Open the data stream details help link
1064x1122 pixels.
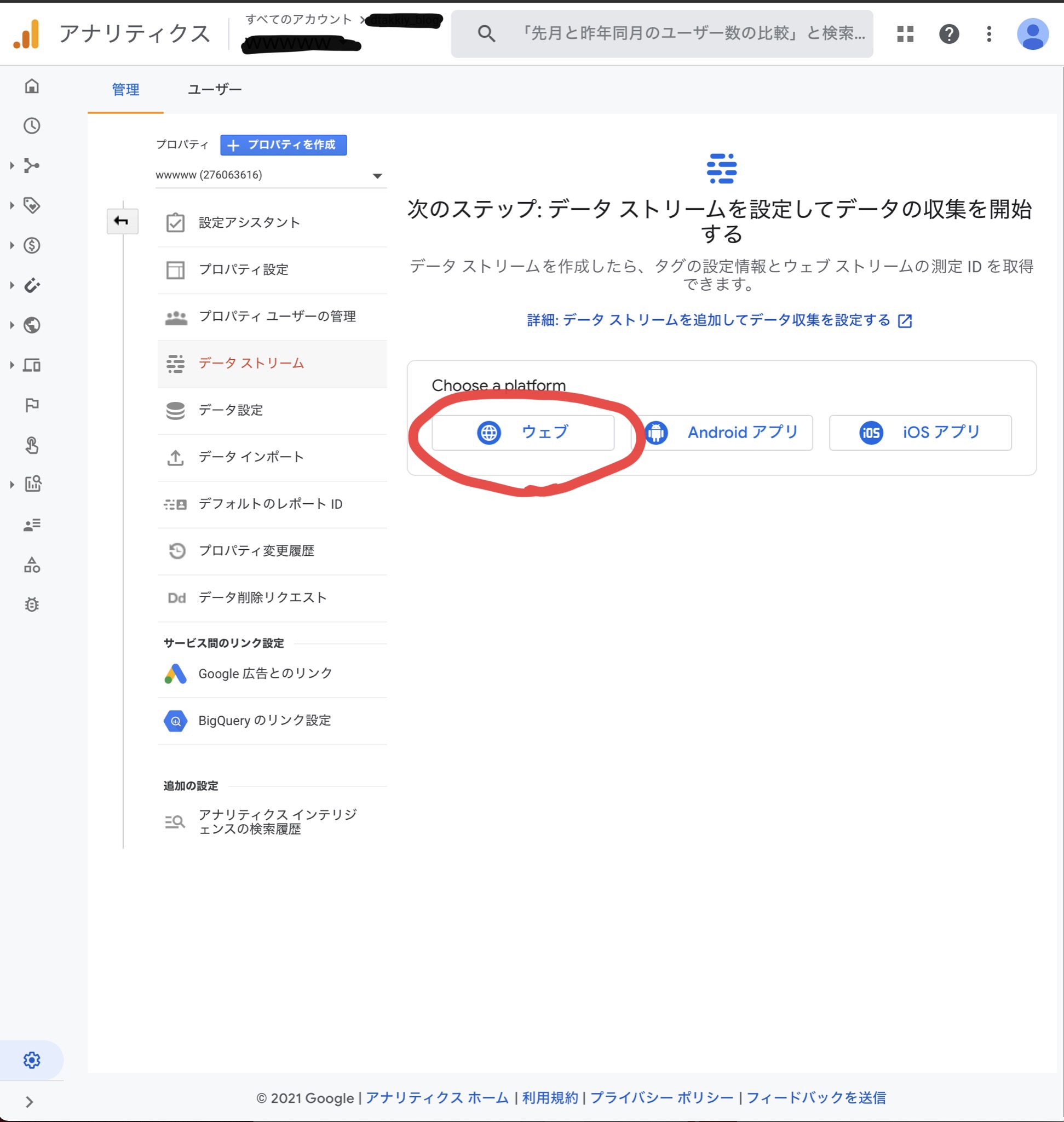[718, 320]
